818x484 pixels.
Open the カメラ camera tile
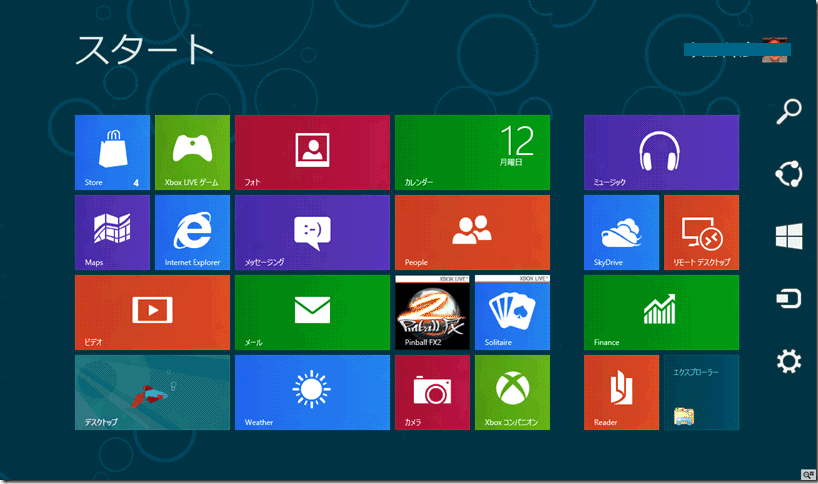click(432, 393)
